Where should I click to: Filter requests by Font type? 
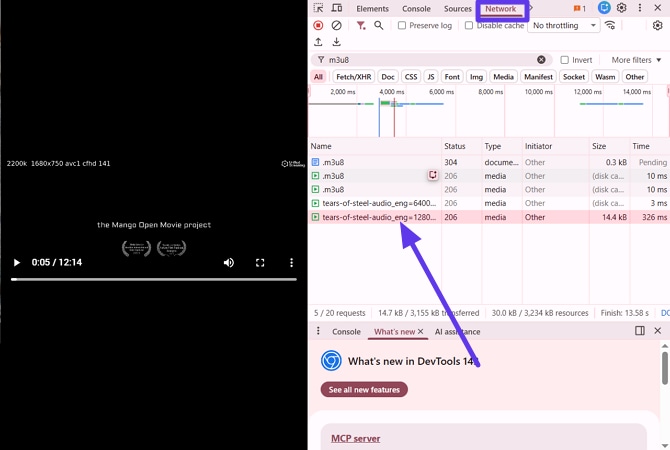click(452, 77)
